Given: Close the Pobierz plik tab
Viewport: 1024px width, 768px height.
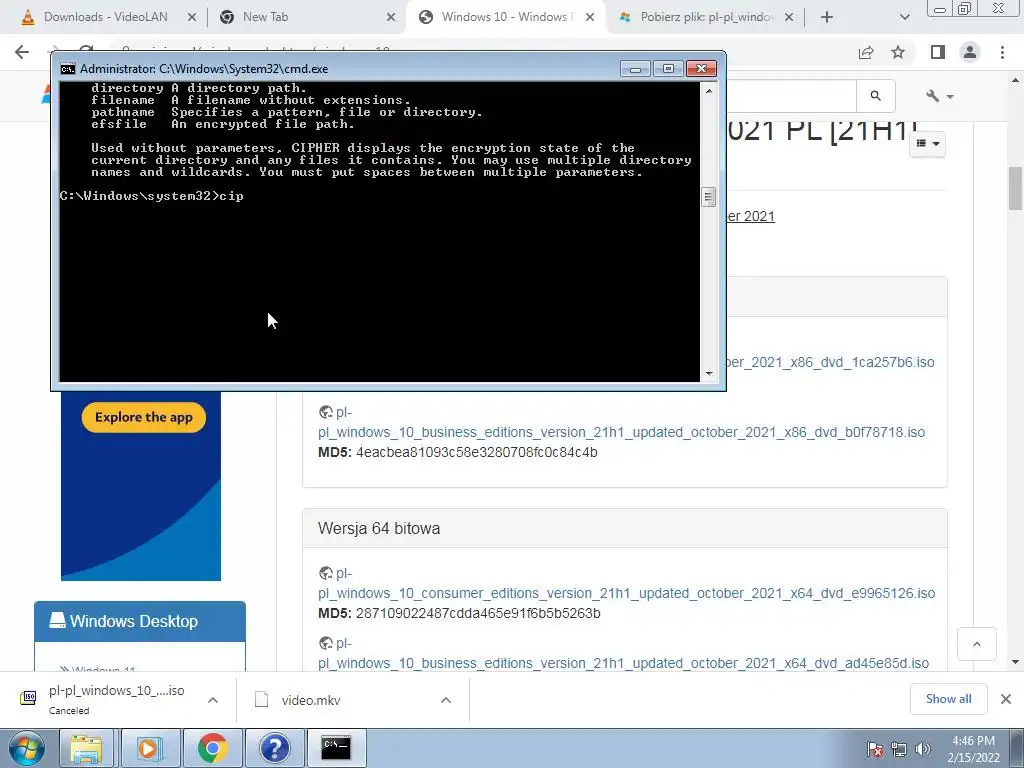Looking at the screenshot, I should point(789,18).
